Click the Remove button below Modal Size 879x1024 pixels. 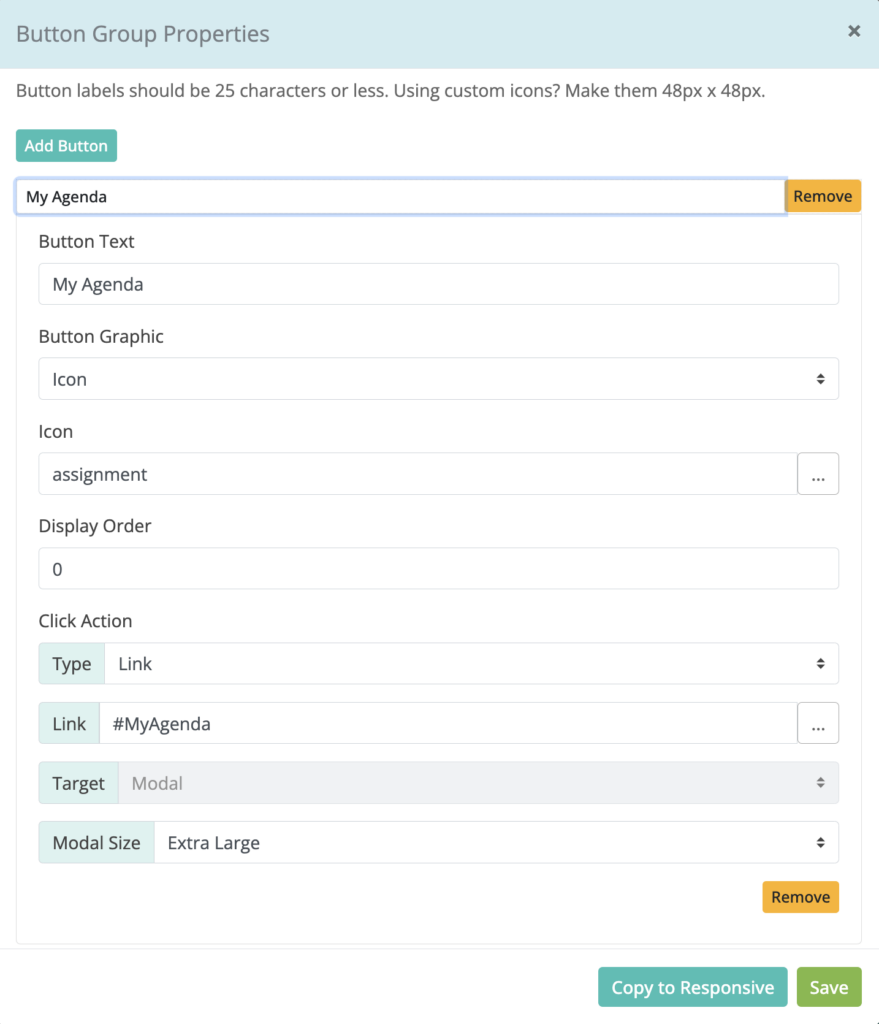(800, 897)
